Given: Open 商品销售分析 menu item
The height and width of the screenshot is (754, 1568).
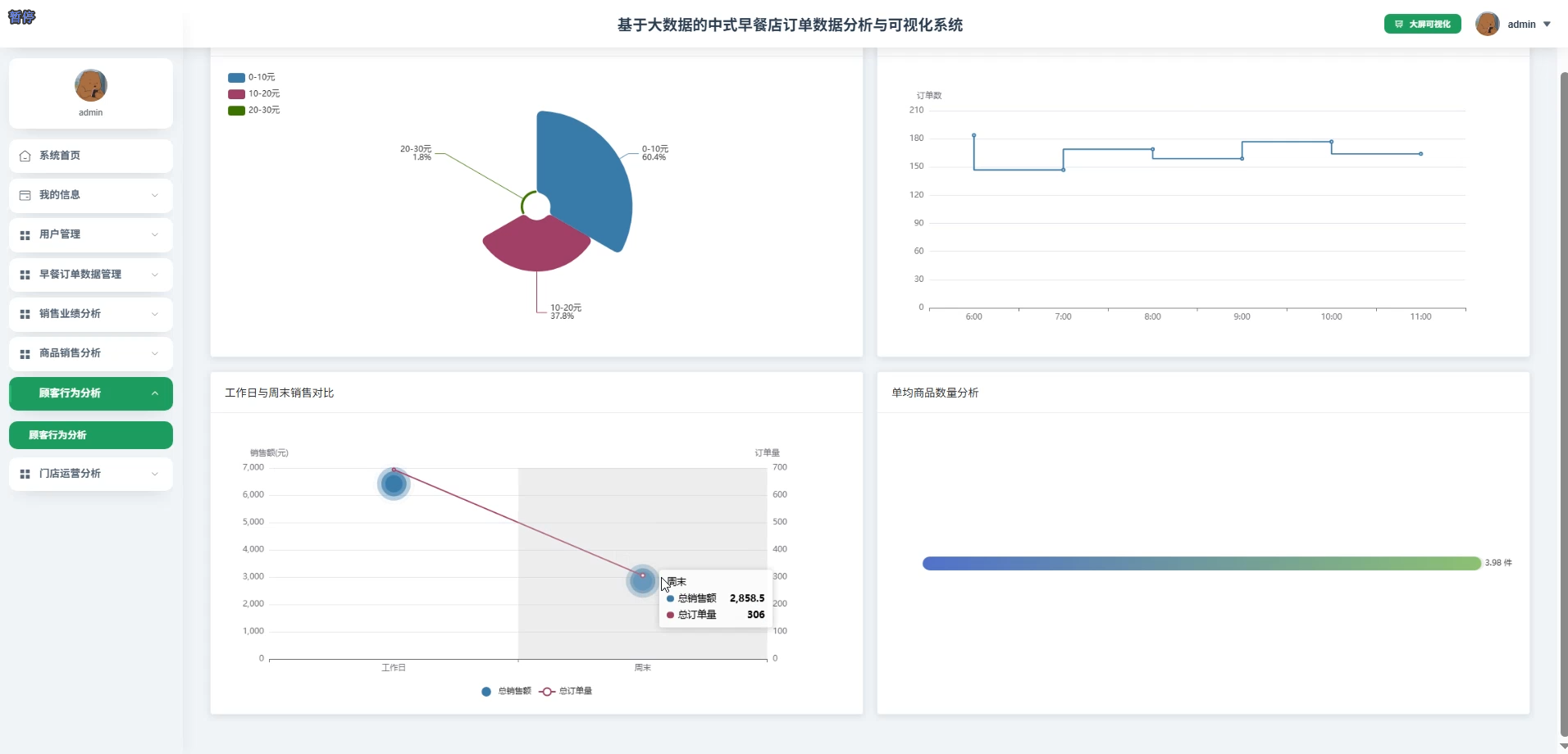Looking at the screenshot, I should point(91,353).
